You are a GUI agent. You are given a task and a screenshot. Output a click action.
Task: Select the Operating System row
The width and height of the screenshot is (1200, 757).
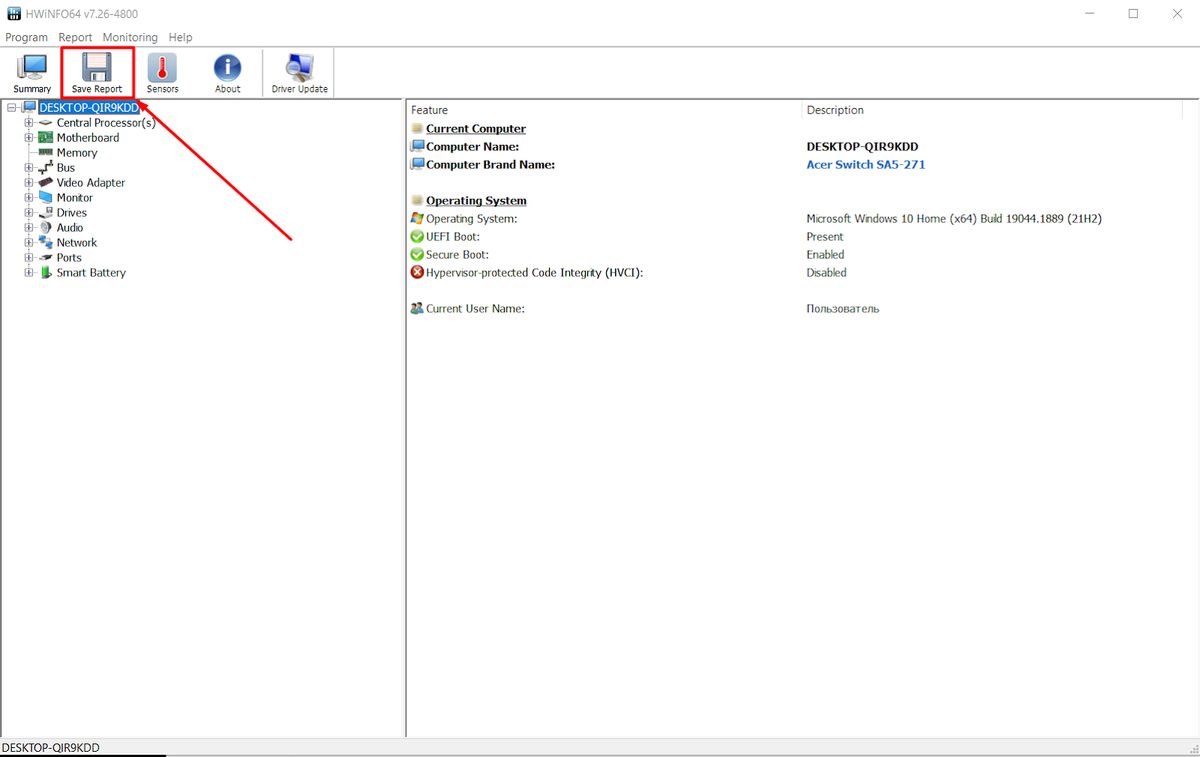(x=472, y=219)
